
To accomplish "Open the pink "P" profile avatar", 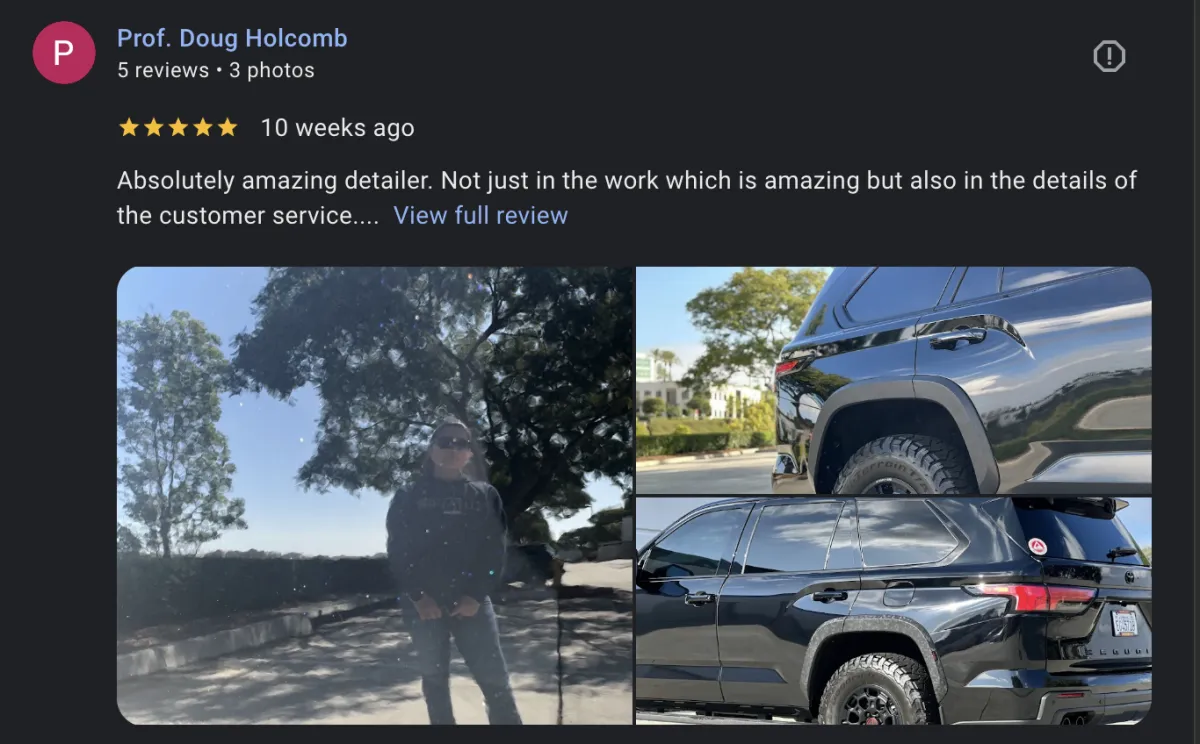I will pos(64,53).
